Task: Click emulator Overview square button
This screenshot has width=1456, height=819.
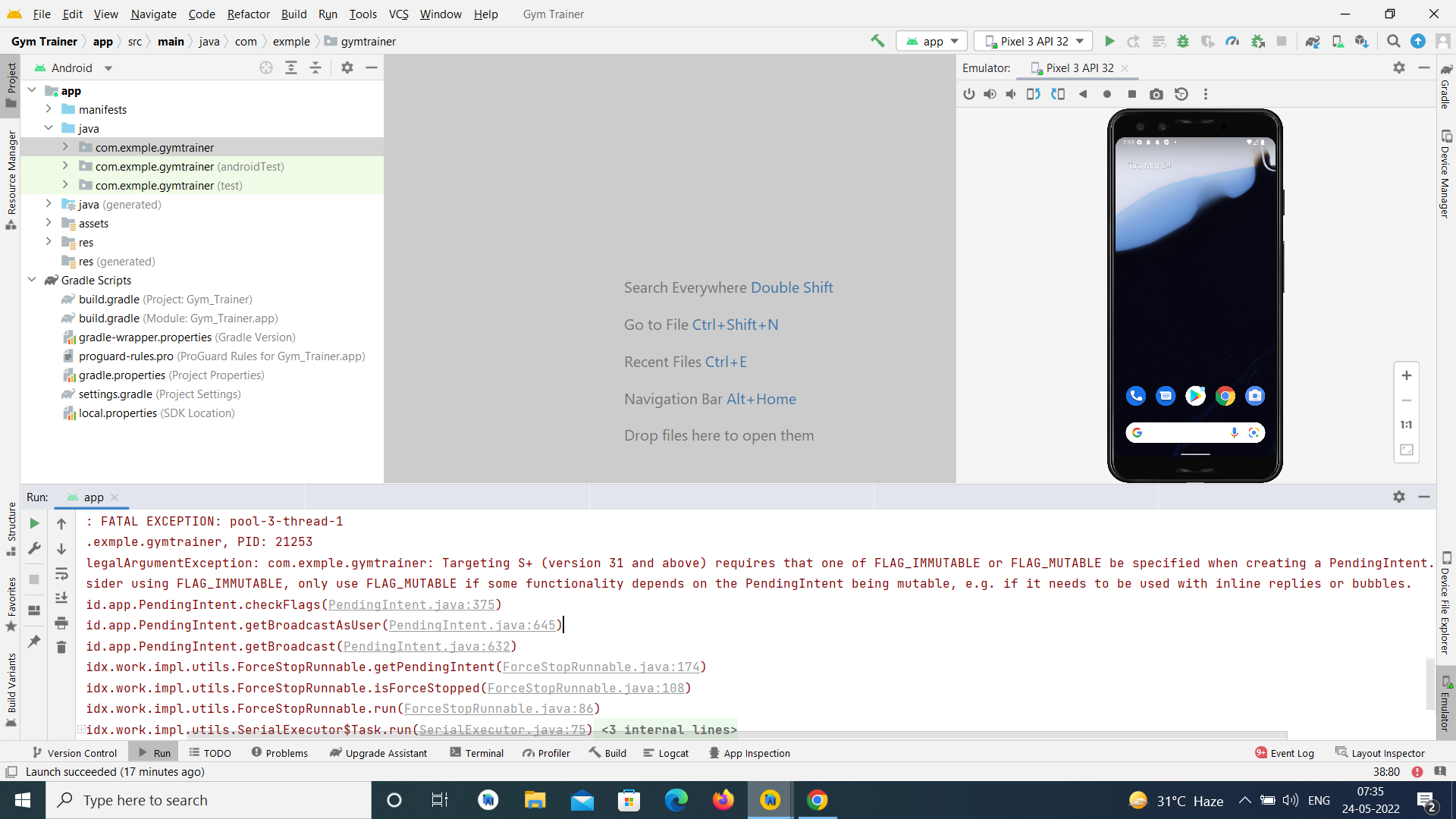Action: click(x=1131, y=94)
